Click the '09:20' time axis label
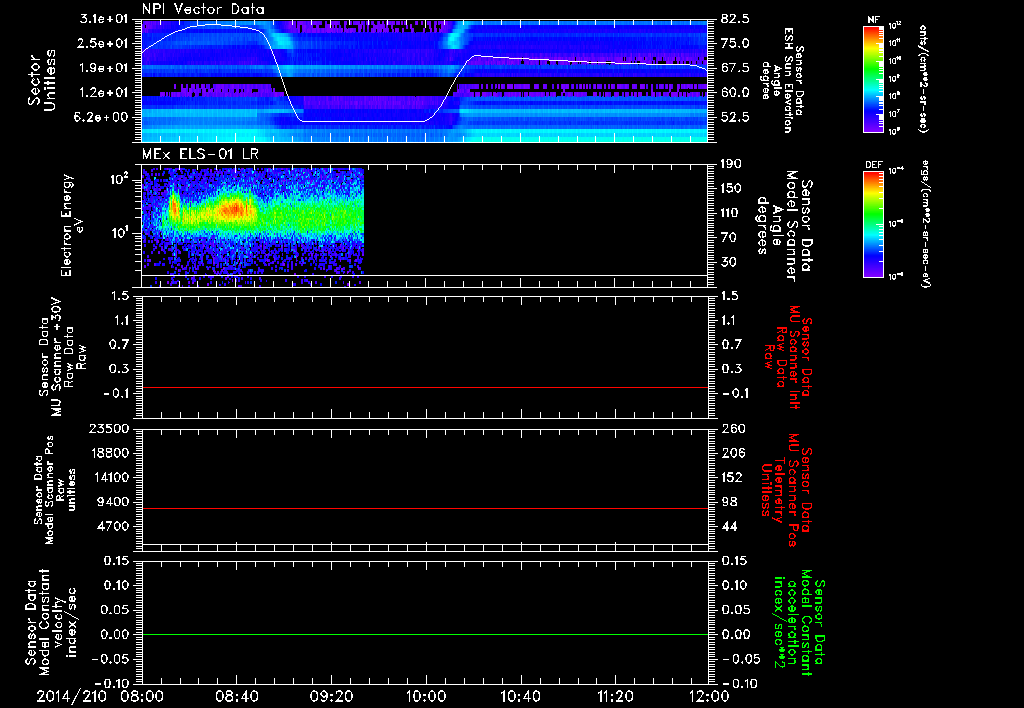This screenshot has height=708, width=1024. pyautogui.click(x=331, y=696)
